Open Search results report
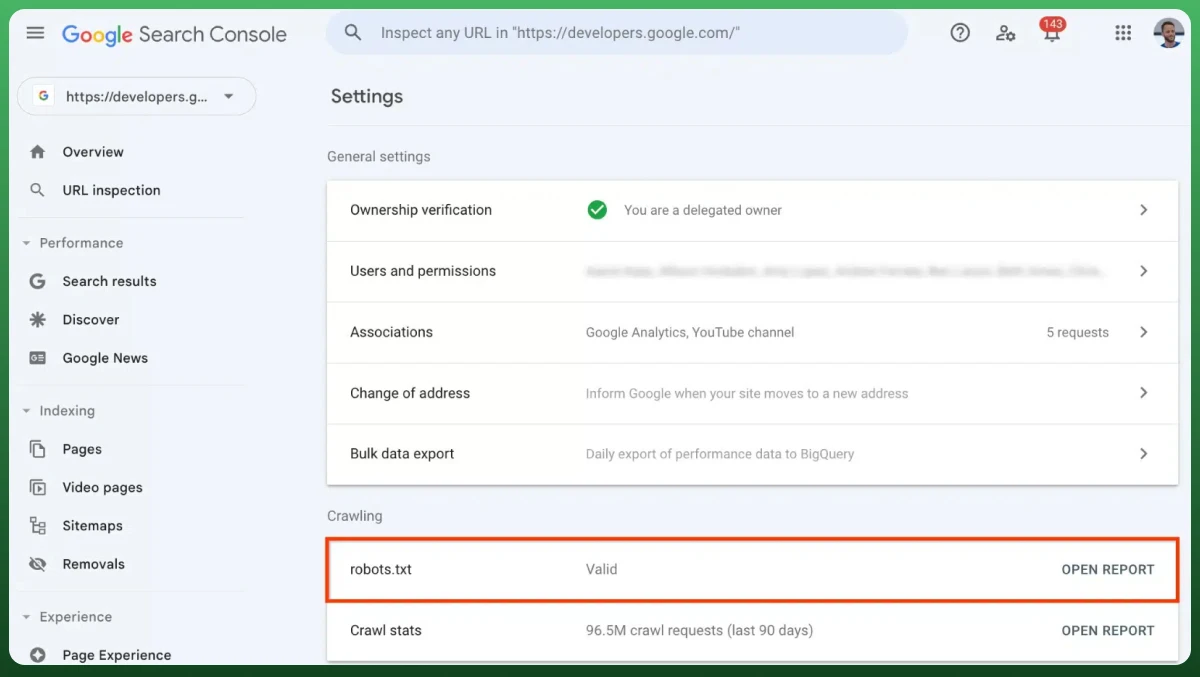 [109, 281]
